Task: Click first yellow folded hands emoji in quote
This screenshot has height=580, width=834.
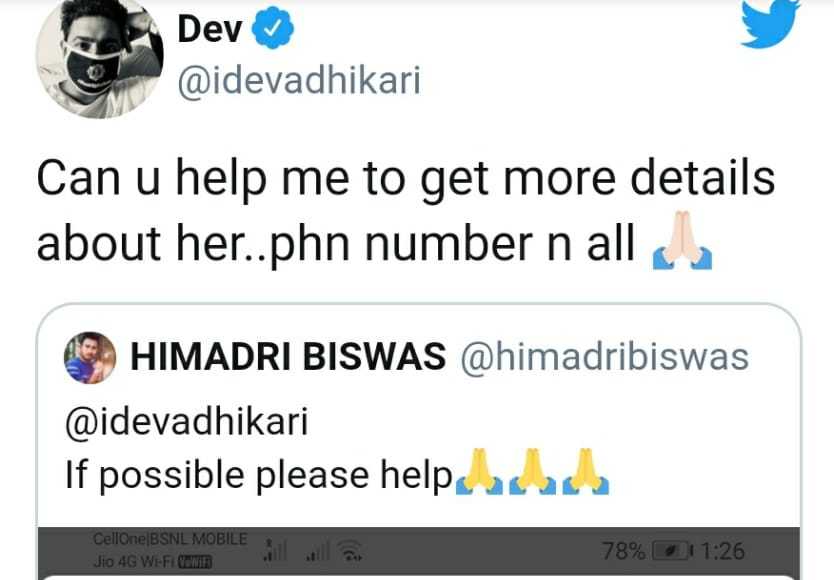Action: tap(479, 472)
